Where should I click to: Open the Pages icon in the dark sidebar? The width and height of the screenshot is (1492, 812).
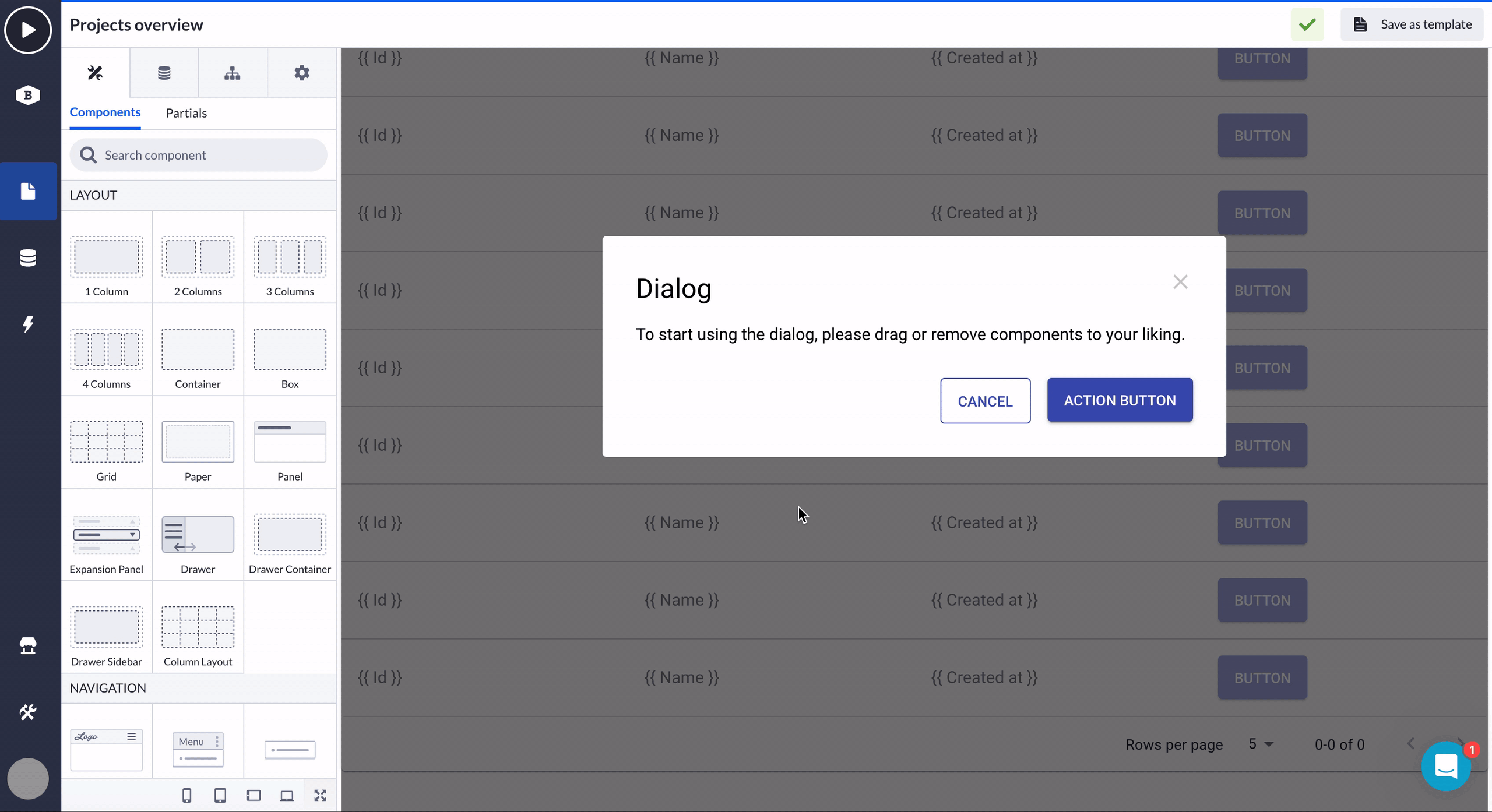click(28, 191)
